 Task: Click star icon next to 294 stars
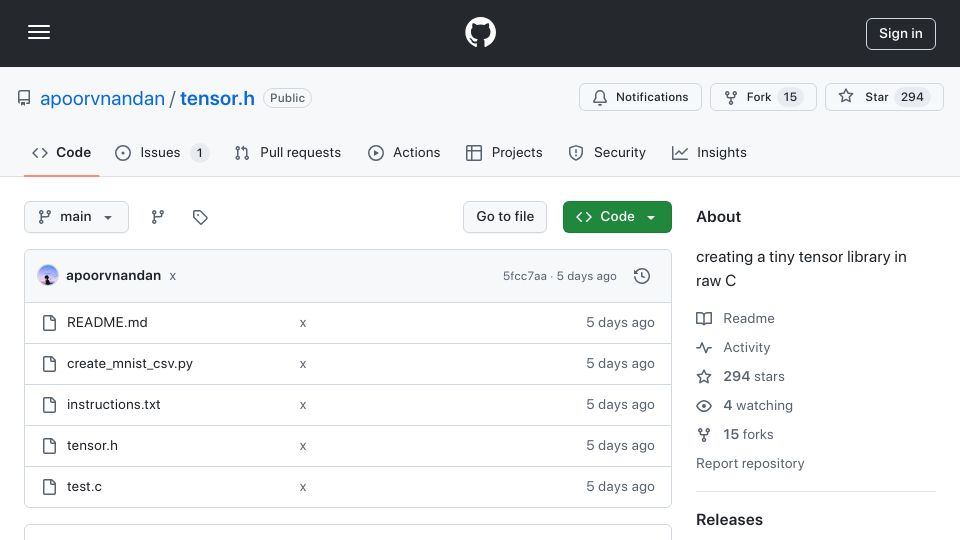(704, 376)
